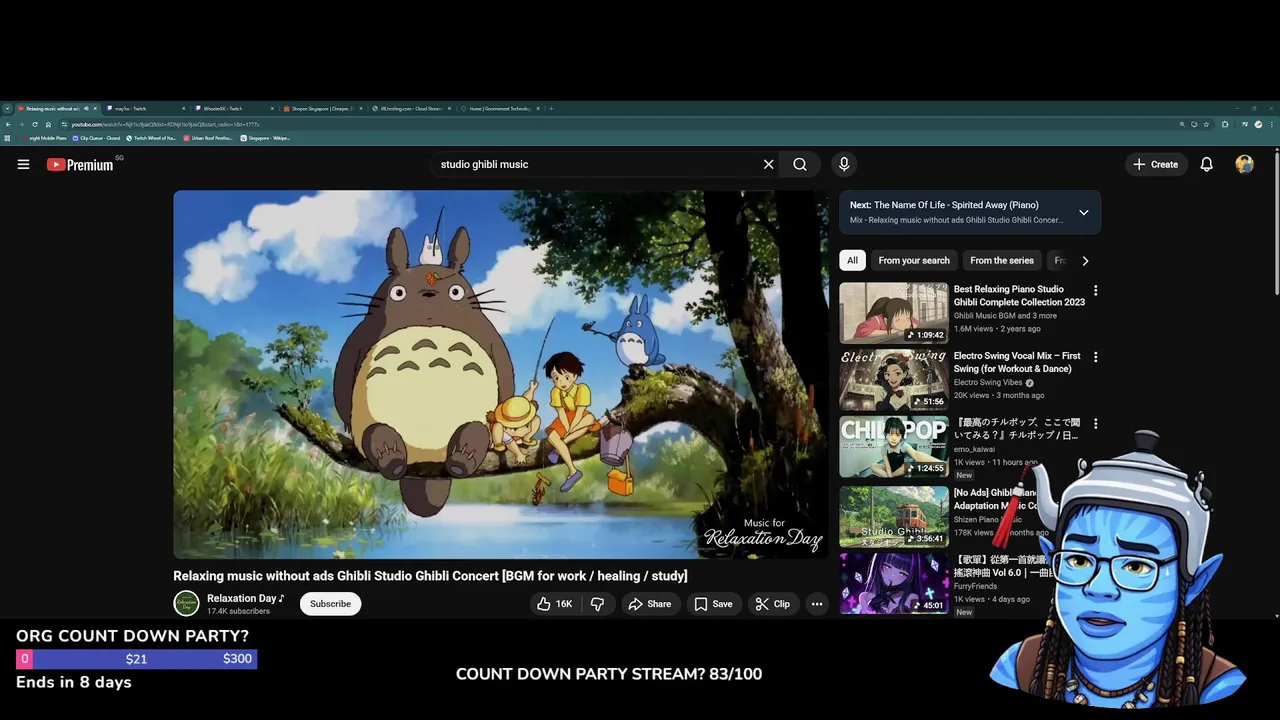Screen dimensions: 1280x720
Task: Open options for Best Relaxing Piano Ghibli video
Action: click(x=1095, y=290)
